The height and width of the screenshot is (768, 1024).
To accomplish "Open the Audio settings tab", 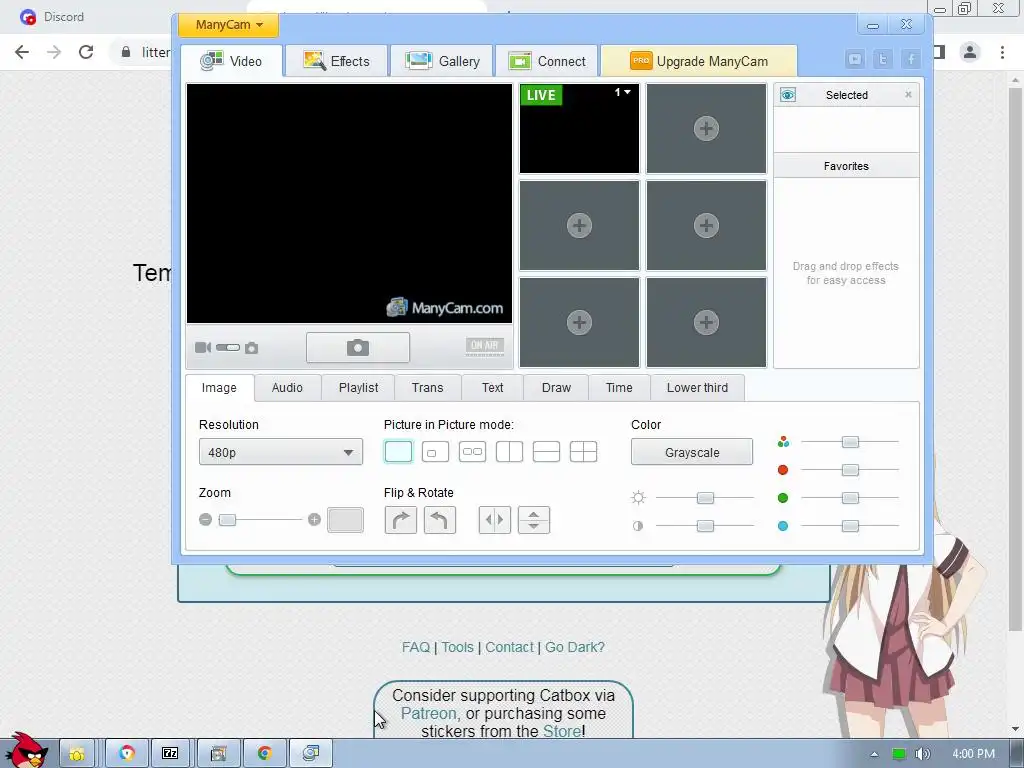I will 287,388.
